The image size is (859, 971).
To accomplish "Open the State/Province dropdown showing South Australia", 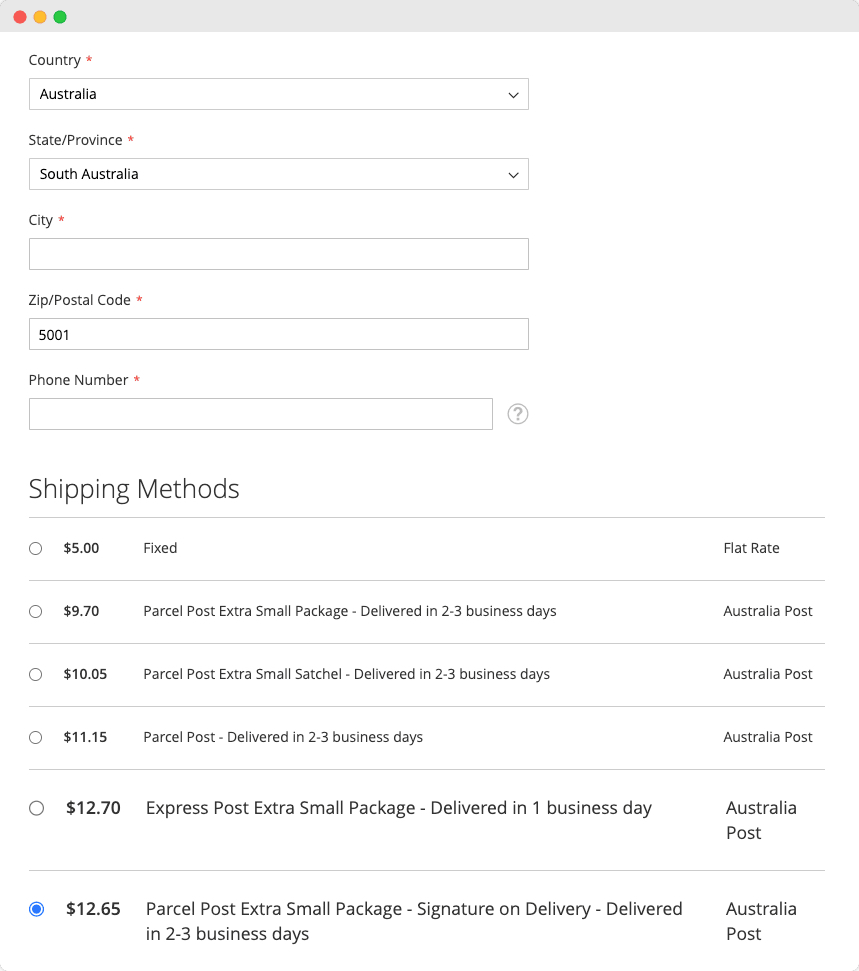I will coord(279,174).
